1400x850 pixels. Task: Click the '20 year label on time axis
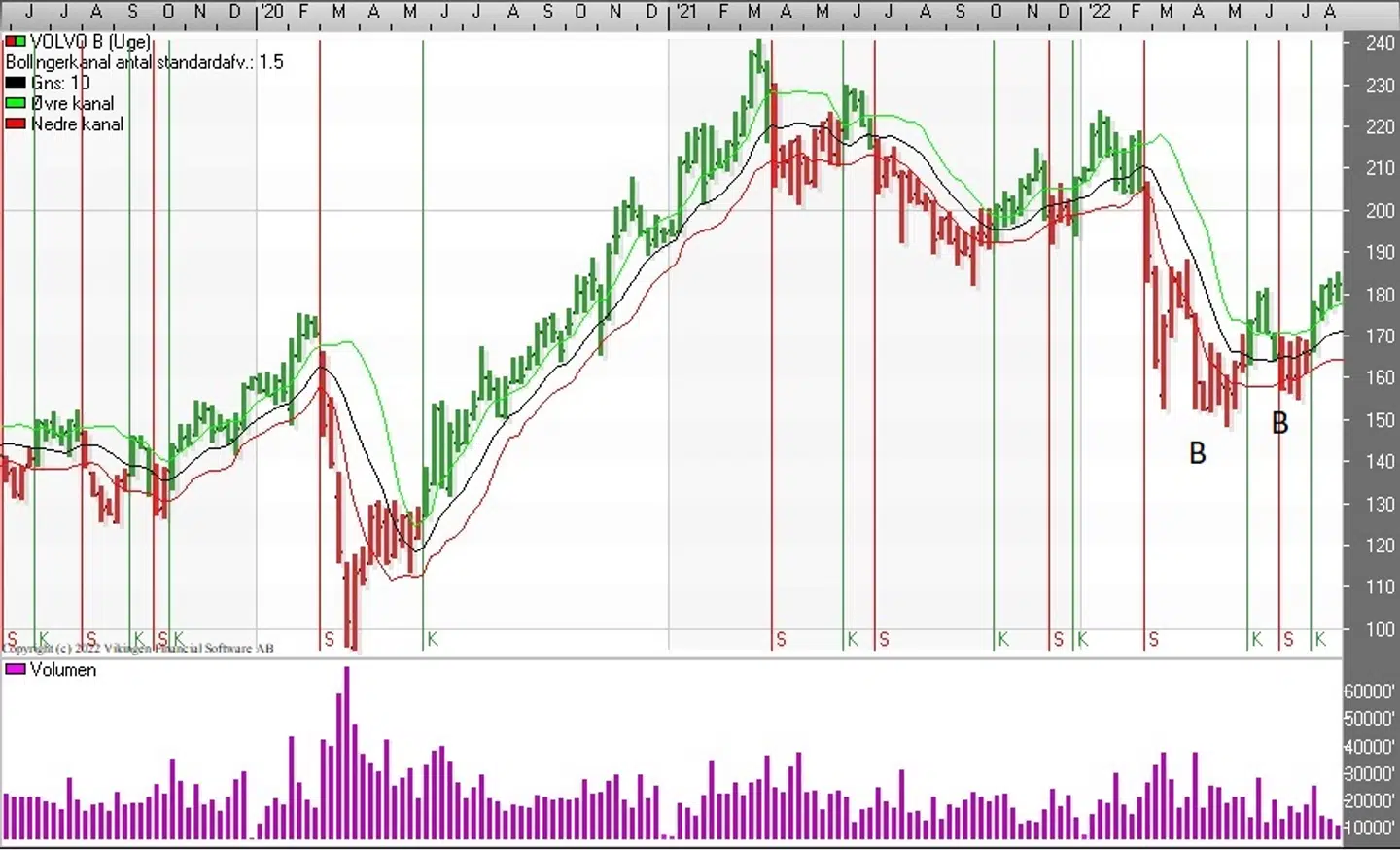coord(273,12)
